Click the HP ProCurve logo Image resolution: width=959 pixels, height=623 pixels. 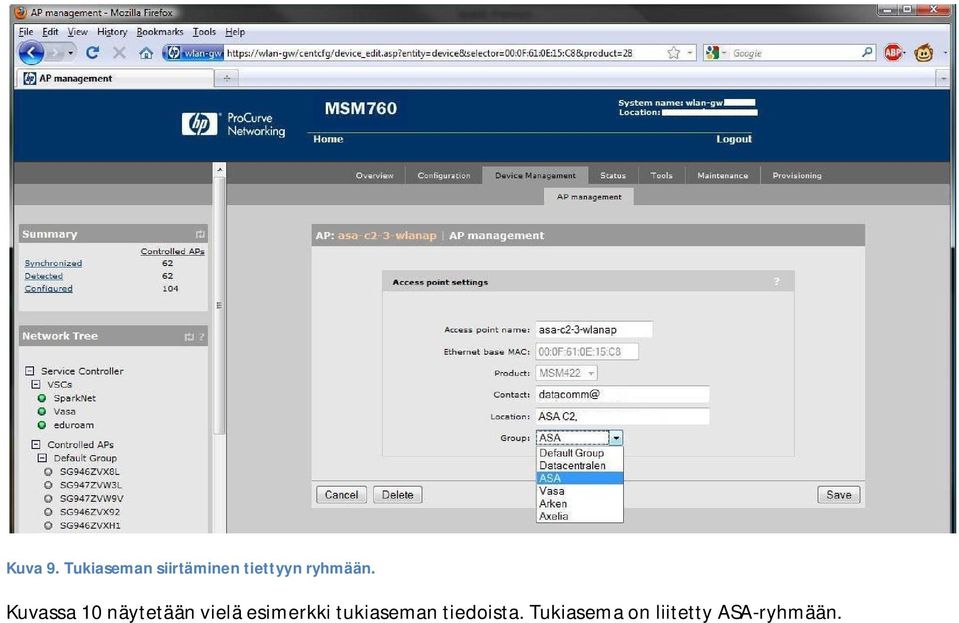pyautogui.click(x=233, y=124)
